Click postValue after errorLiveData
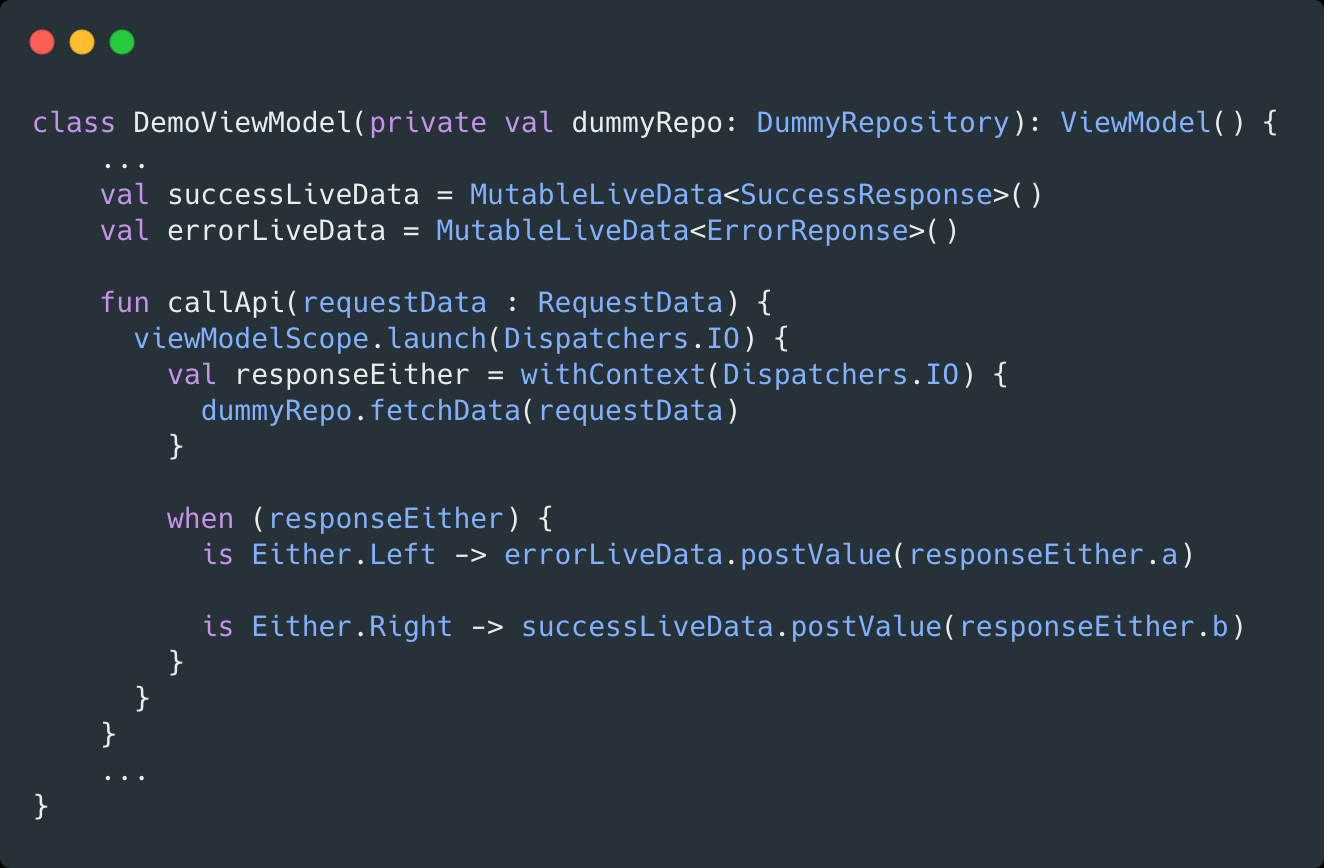Viewport: 1324px width, 868px height. [x=815, y=555]
